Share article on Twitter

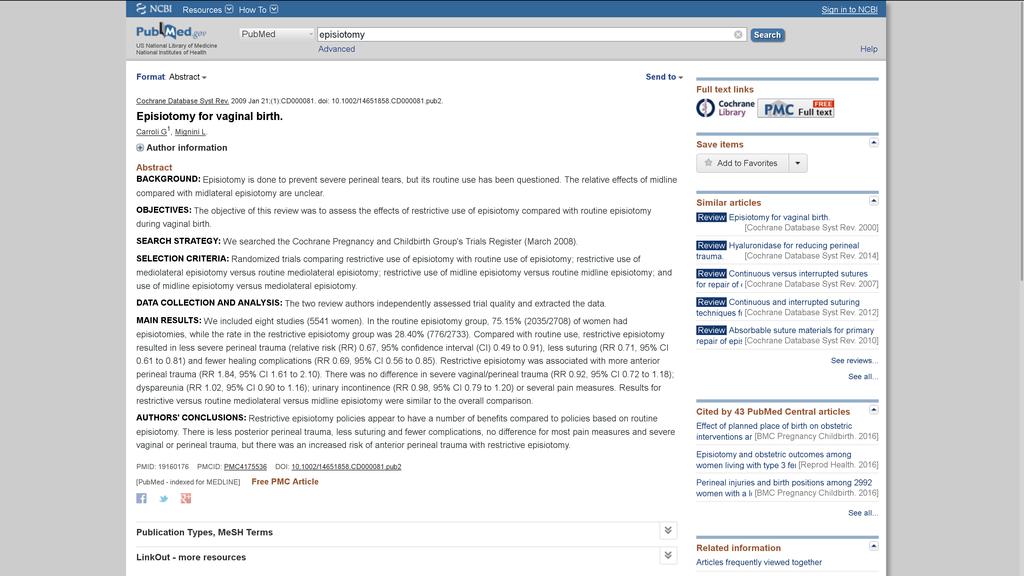pyautogui.click(x=164, y=498)
